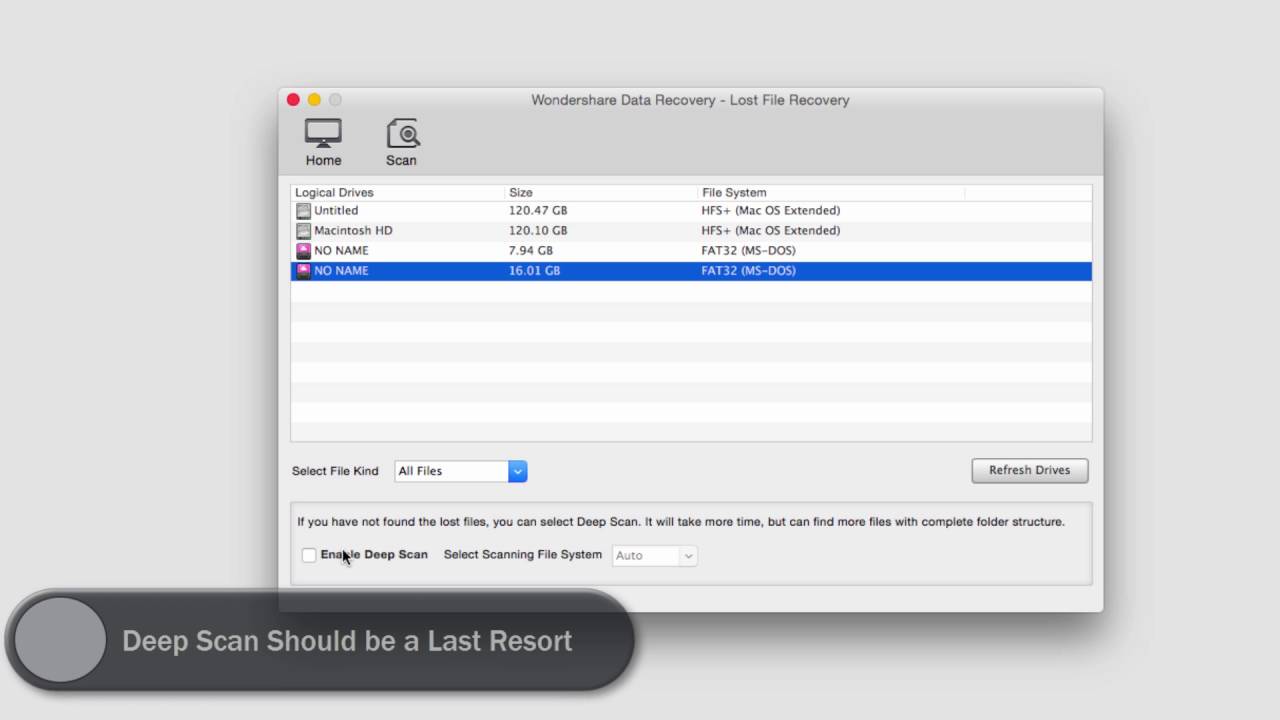Minimize the Data Recovery window
This screenshot has width=1280, height=720.
click(314, 100)
